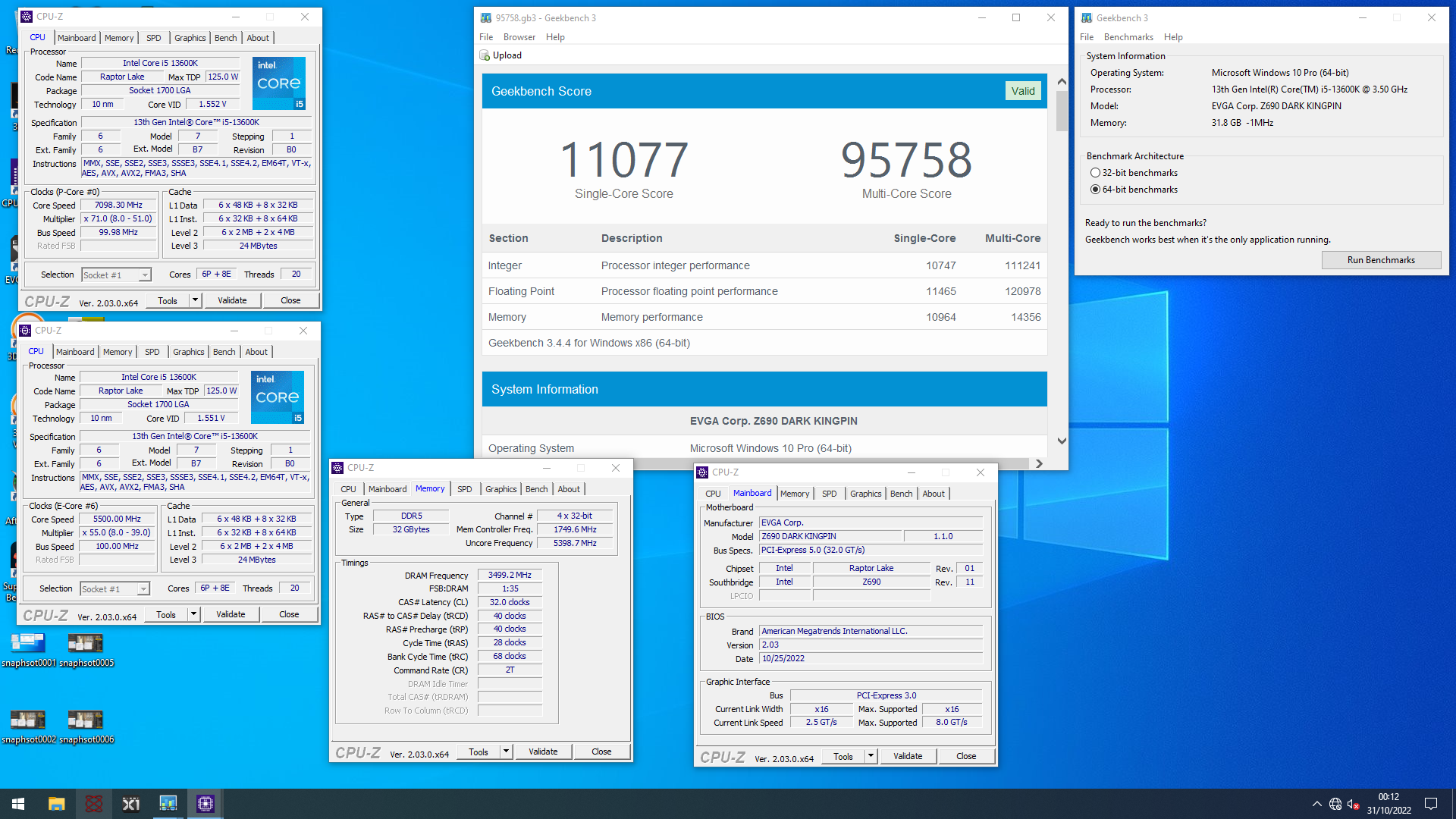Open snaphsot0005 desktop icon

coord(86,650)
